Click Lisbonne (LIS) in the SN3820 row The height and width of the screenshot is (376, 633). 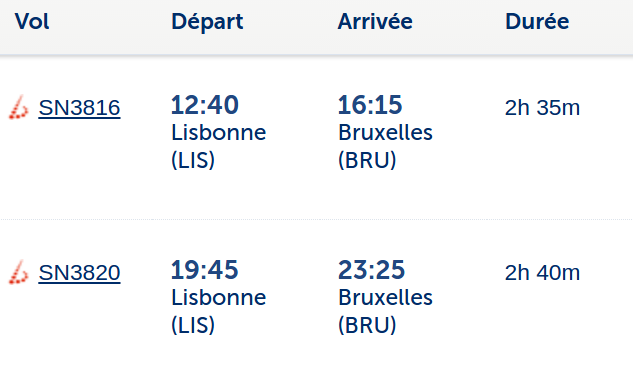point(218,311)
